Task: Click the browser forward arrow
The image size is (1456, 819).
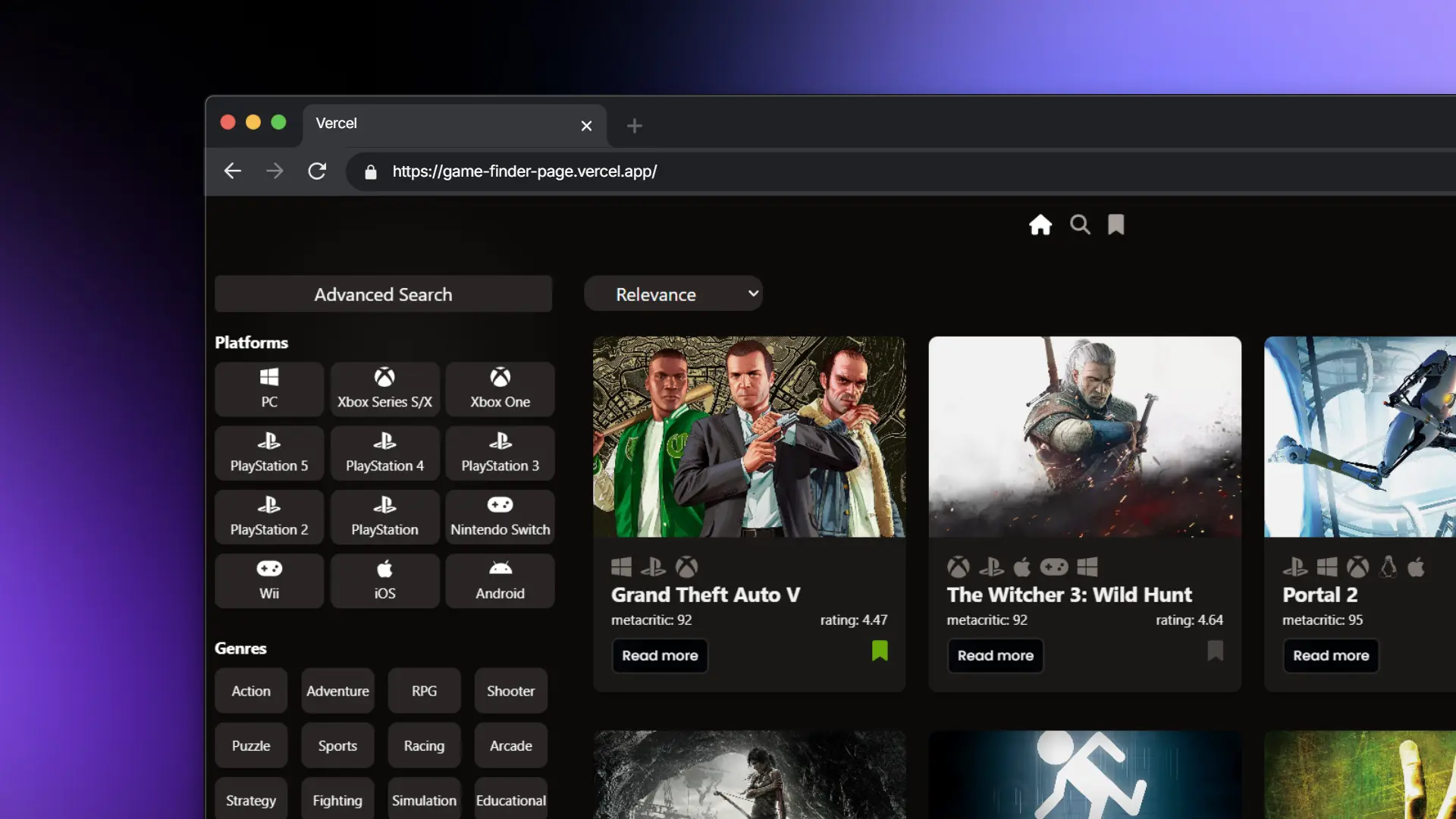Action: click(x=275, y=171)
